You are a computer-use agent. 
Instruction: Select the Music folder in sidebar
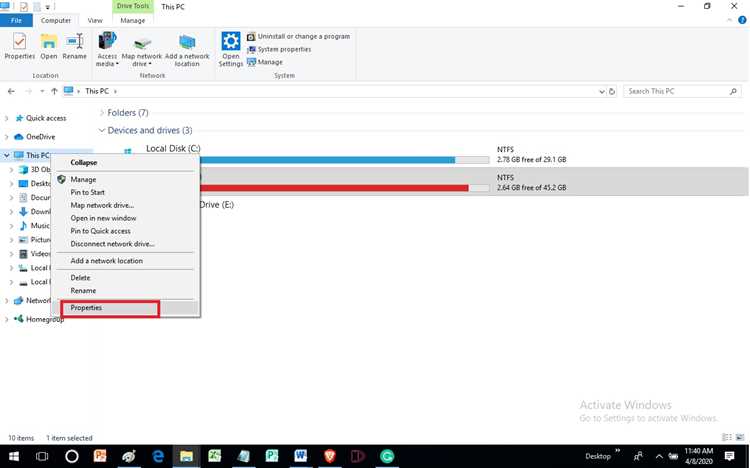pos(34,225)
